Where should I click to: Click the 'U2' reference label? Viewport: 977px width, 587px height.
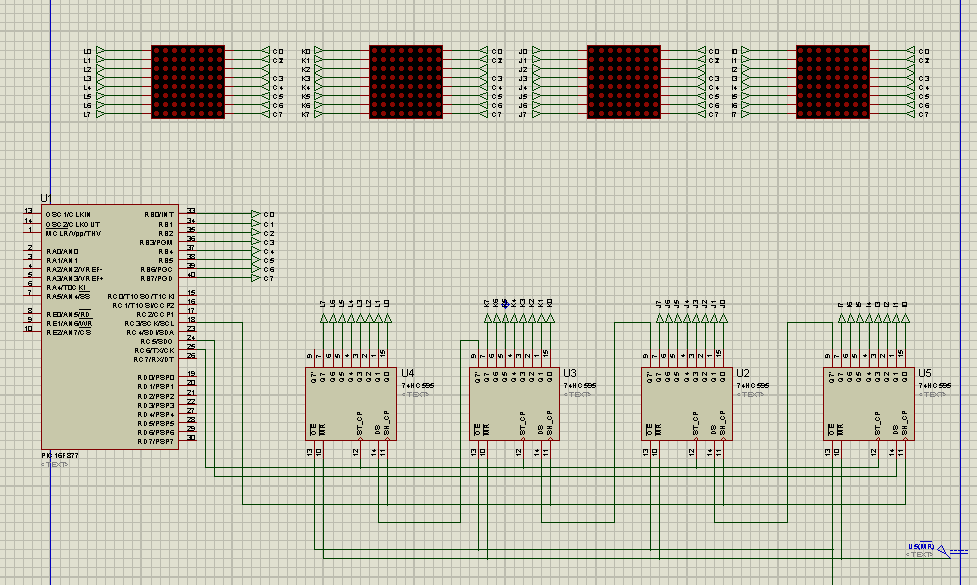[x=743, y=373]
